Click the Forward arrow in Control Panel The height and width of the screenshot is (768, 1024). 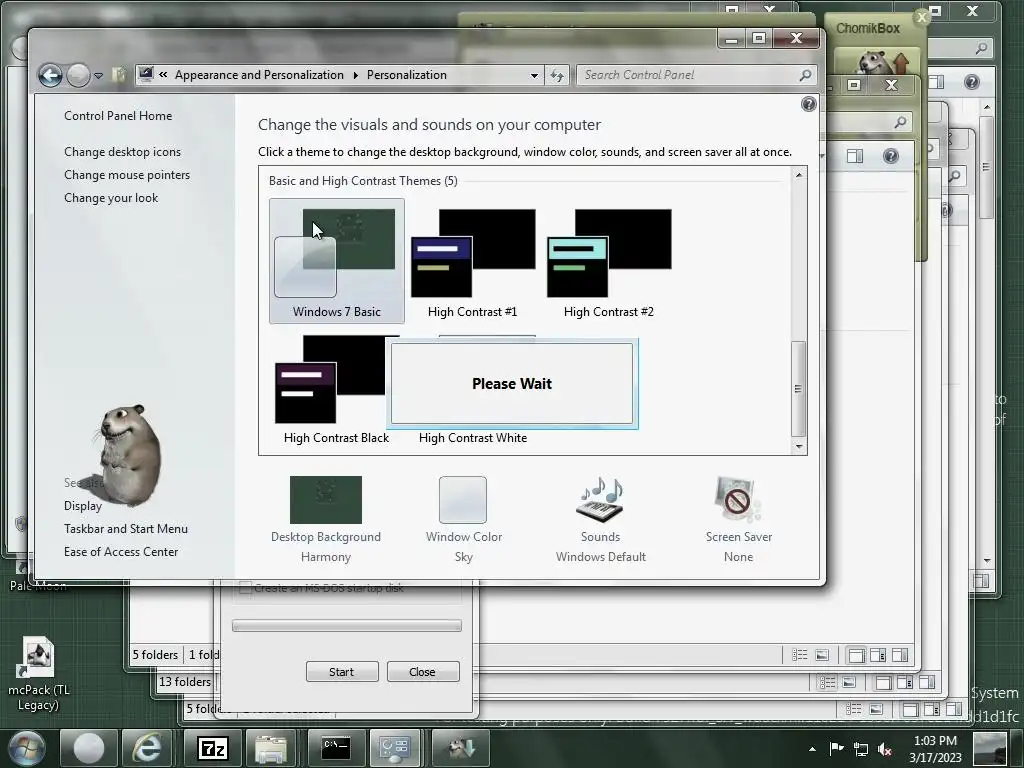pos(78,75)
